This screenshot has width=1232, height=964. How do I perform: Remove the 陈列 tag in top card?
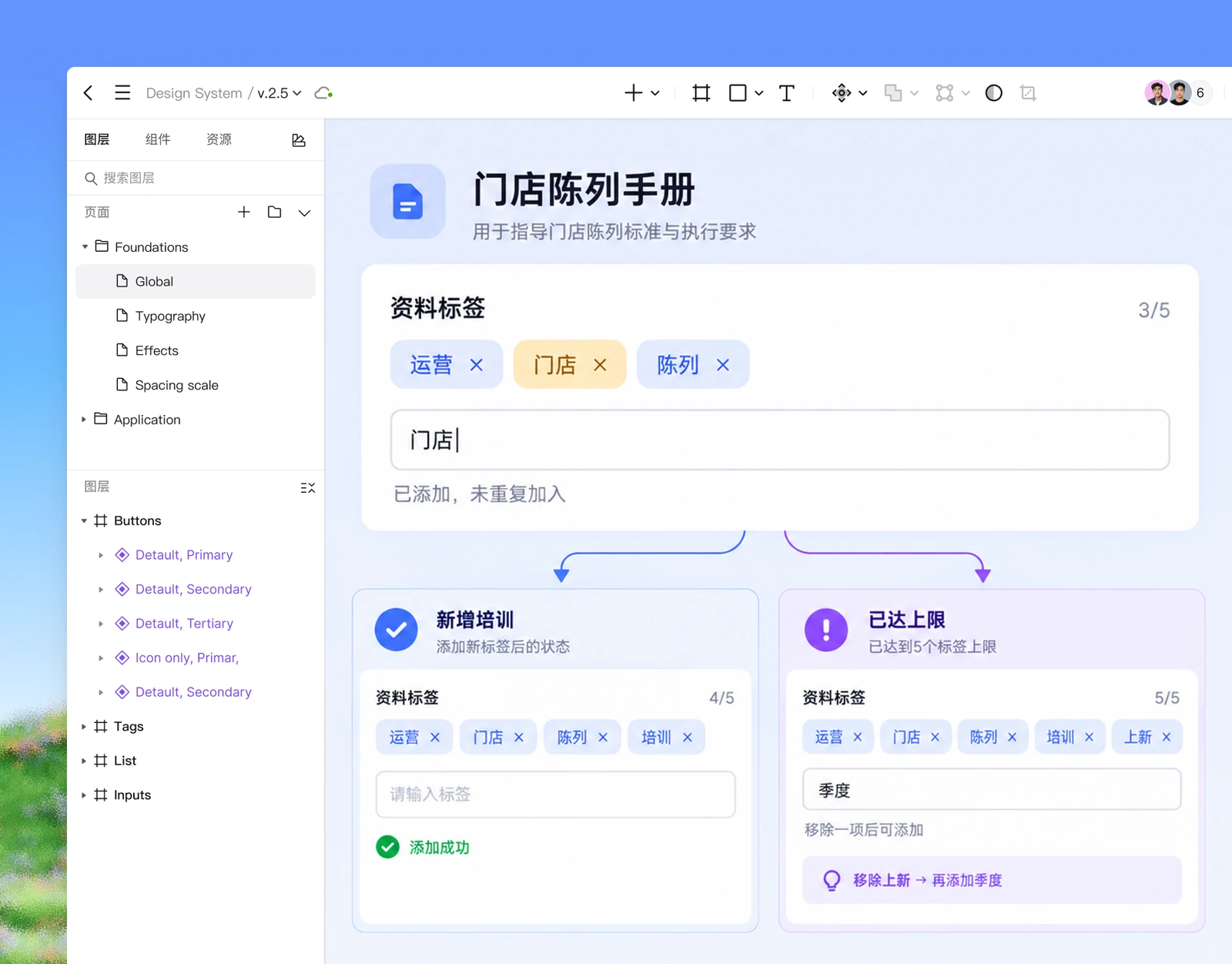point(723,365)
